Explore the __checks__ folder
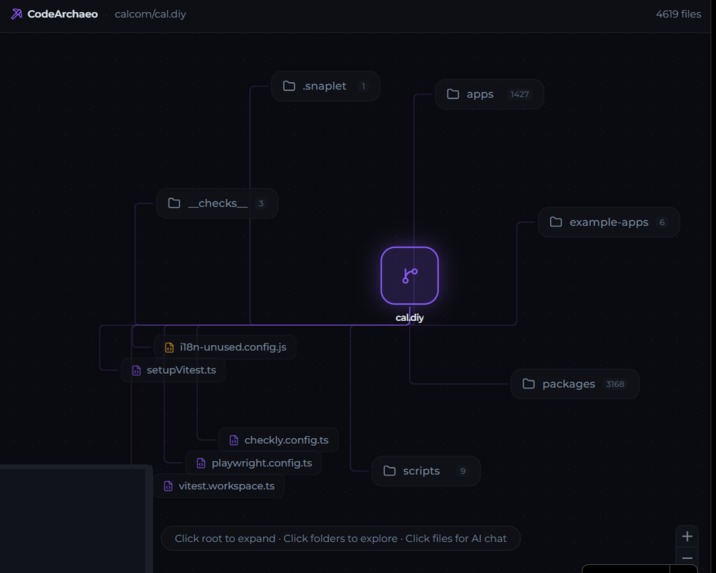The image size is (716, 573). click(x=217, y=203)
